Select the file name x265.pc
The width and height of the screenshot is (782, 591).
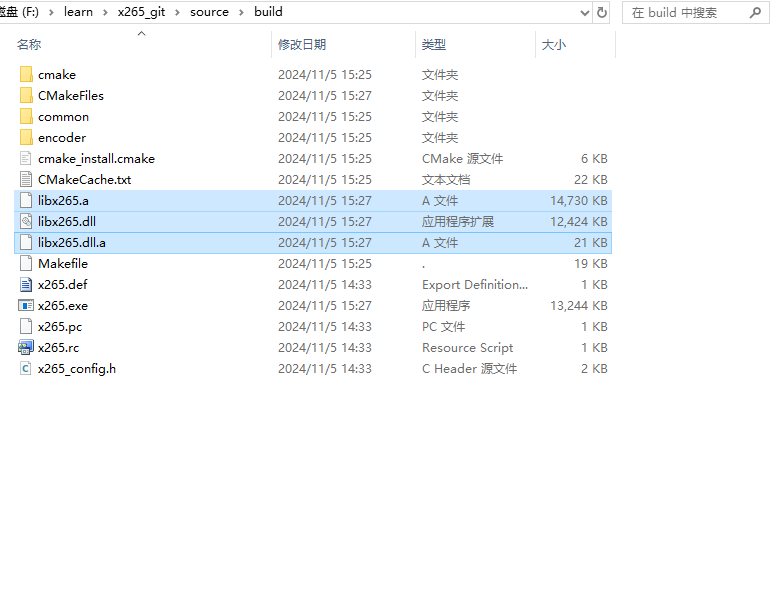pos(60,327)
